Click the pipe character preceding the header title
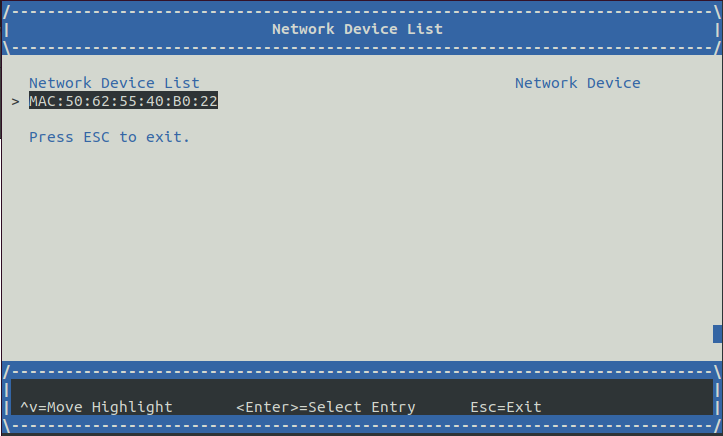Screen dimensions: 723x436 (6, 30)
